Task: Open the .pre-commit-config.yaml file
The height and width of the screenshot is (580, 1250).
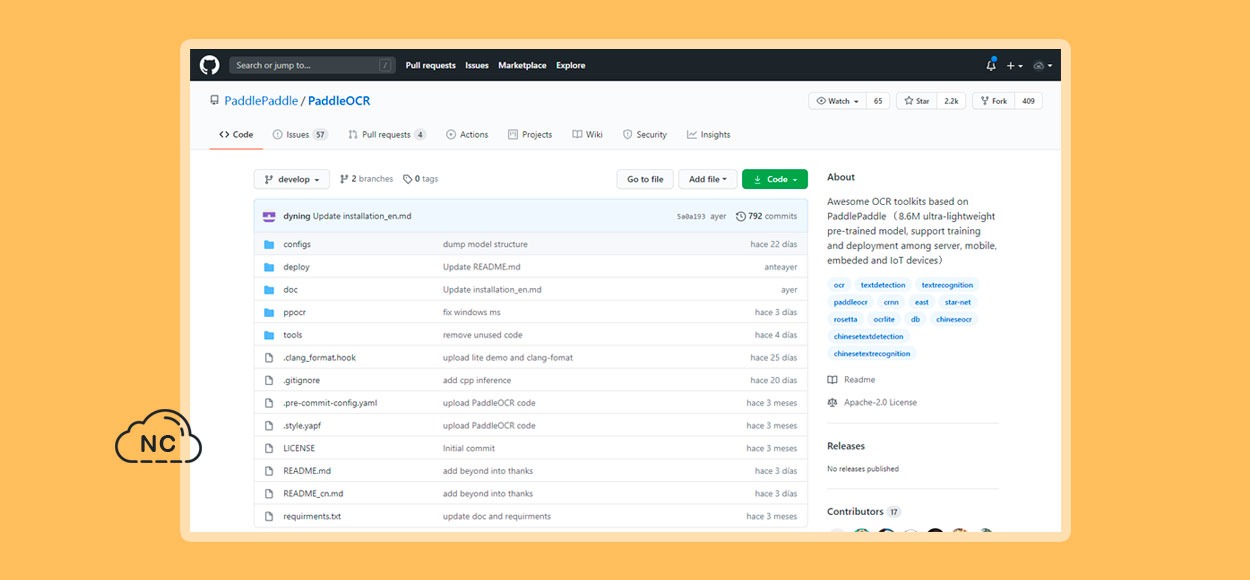Action: 330,403
